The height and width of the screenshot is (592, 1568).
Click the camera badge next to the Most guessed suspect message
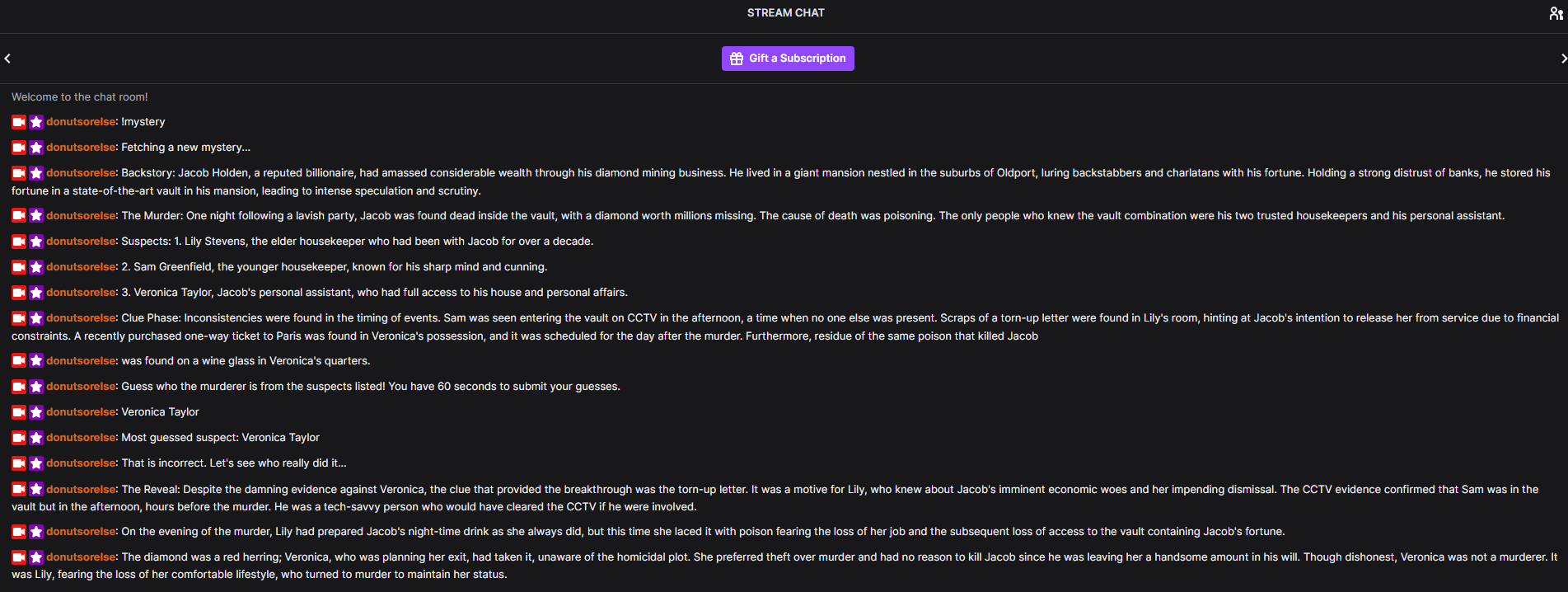[x=18, y=438]
